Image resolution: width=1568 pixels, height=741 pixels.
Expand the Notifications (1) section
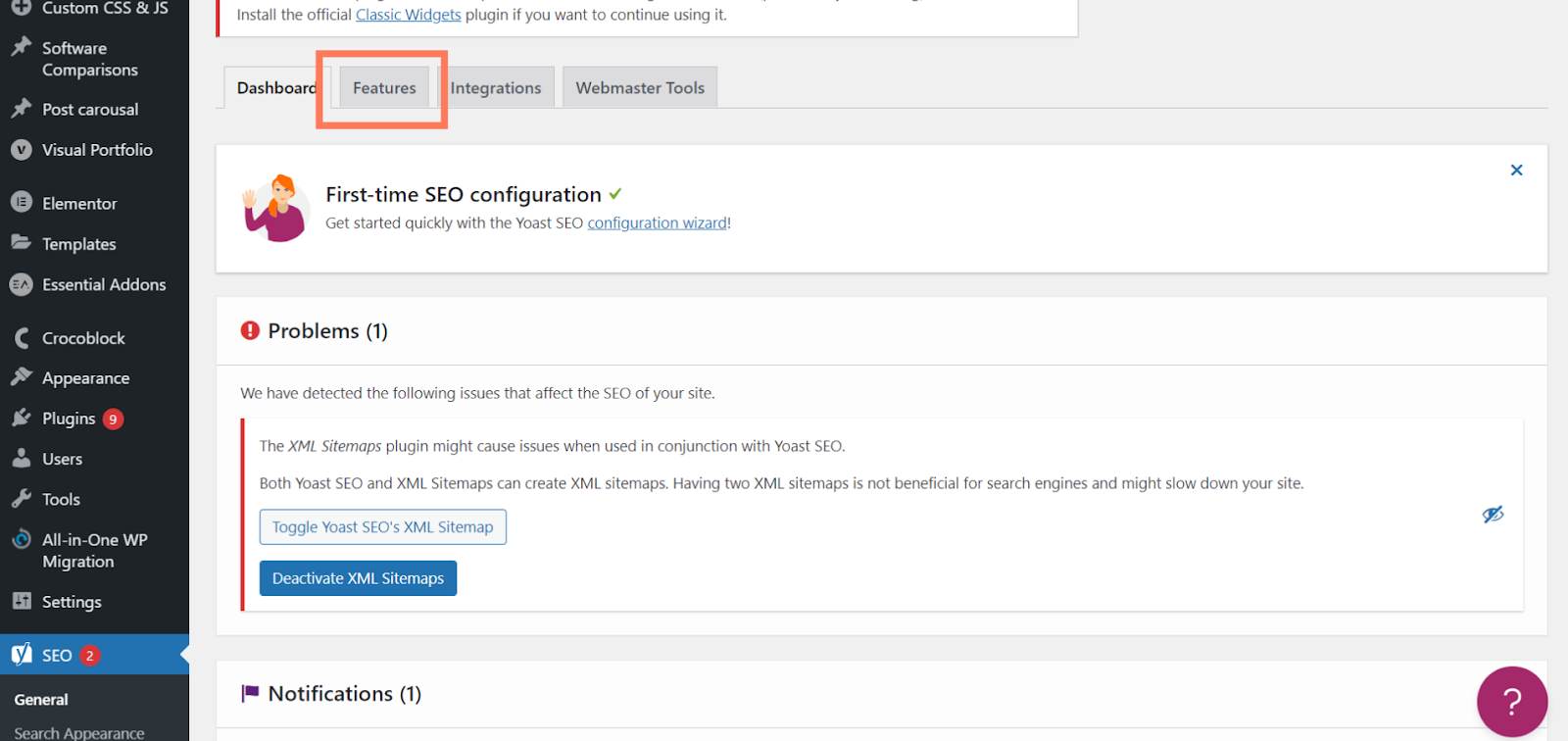[x=344, y=694]
